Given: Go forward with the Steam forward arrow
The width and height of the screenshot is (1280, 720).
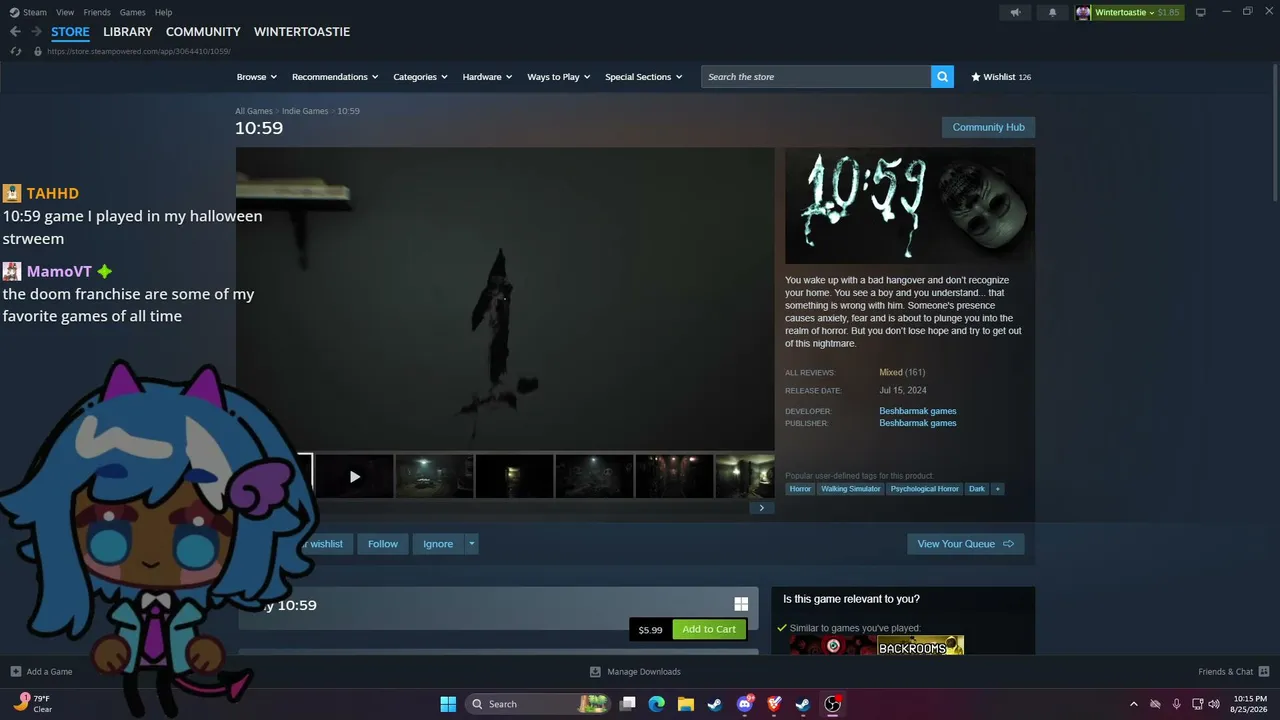Looking at the screenshot, I should (36, 32).
